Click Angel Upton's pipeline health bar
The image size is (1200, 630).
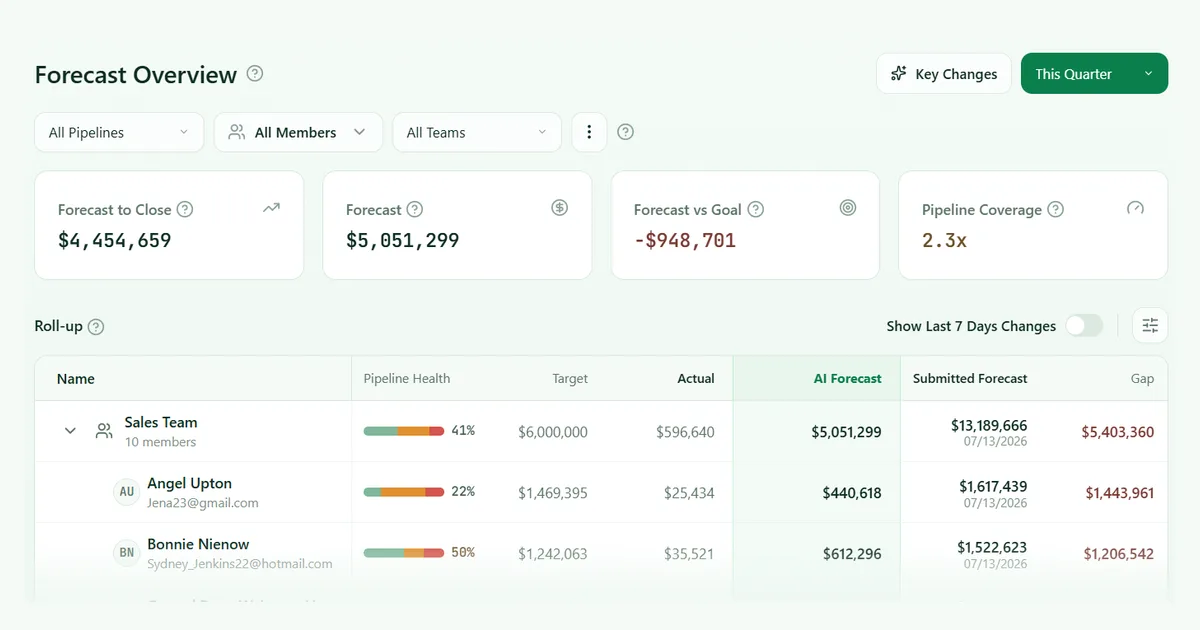[x=404, y=492]
